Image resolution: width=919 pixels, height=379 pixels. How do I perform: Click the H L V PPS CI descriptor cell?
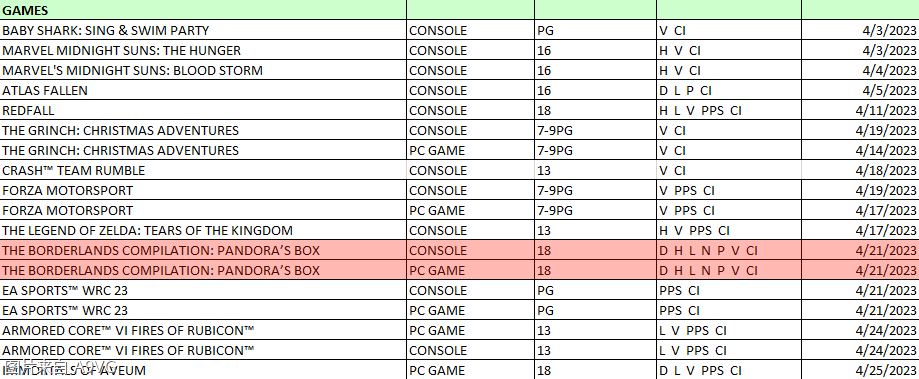(x=729, y=110)
